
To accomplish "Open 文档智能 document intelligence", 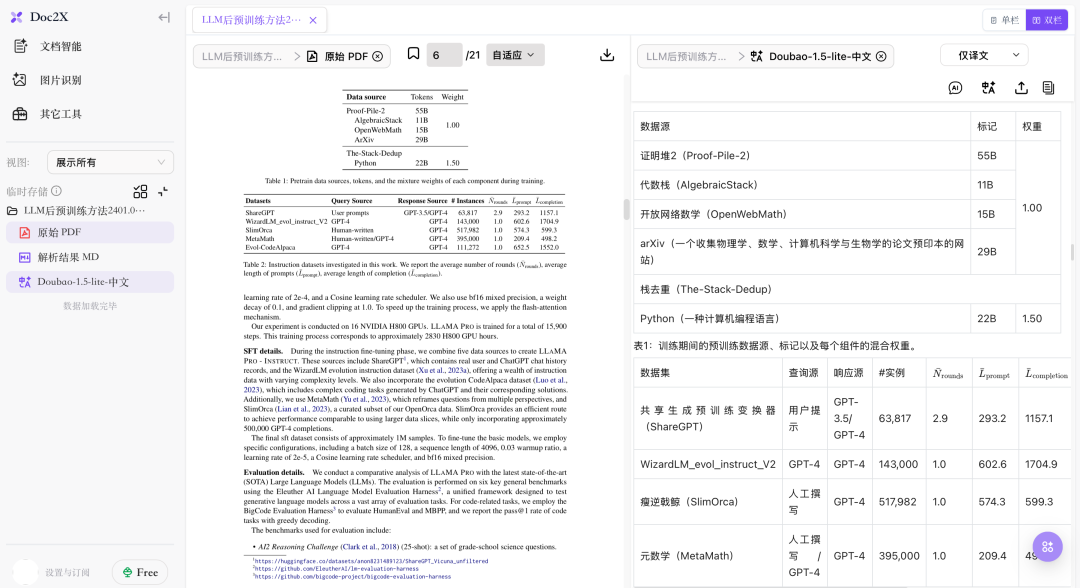I will (60, 46).
